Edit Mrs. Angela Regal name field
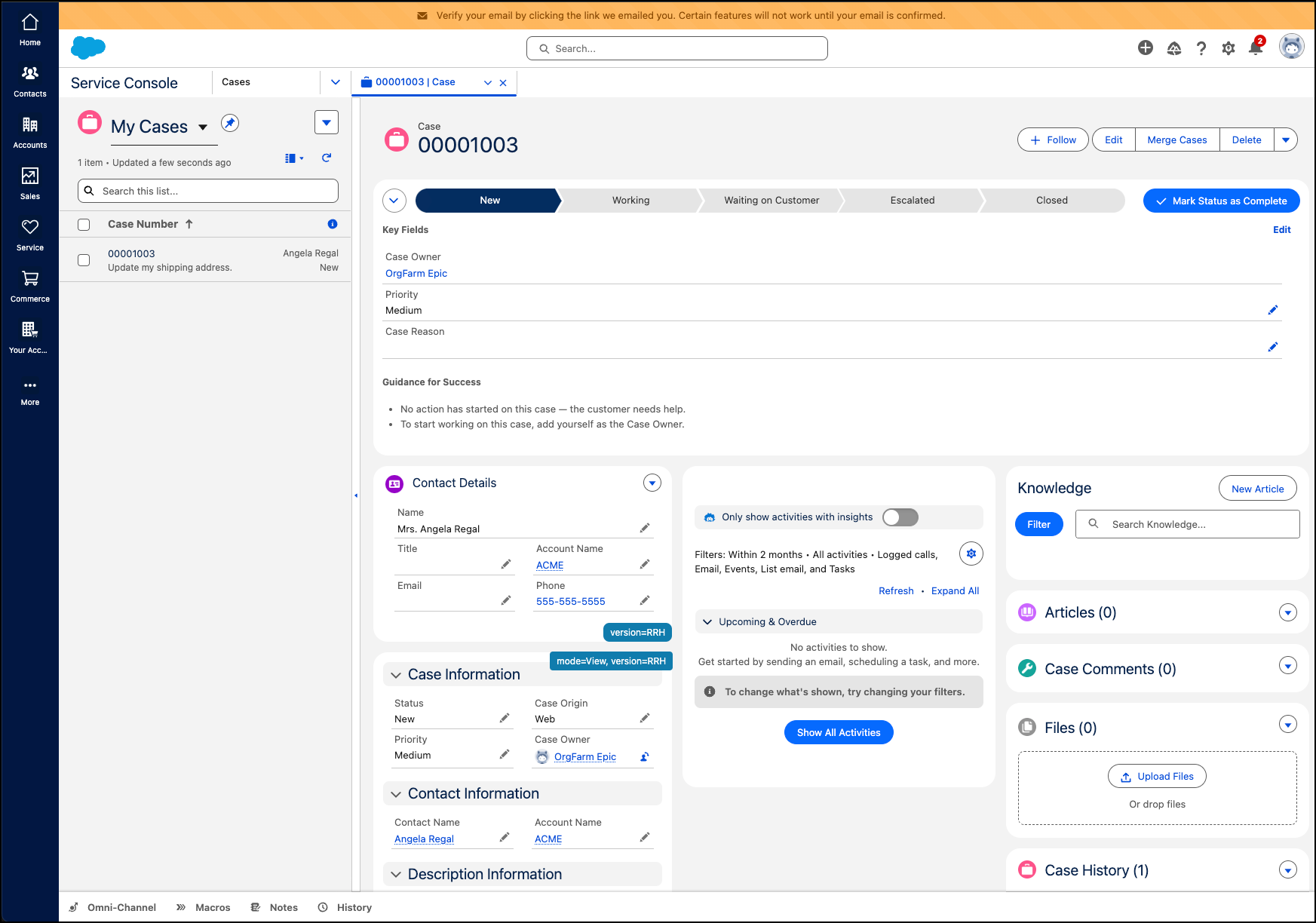The width and height of the screenshot is (1316, 923). tap(645, 528)
